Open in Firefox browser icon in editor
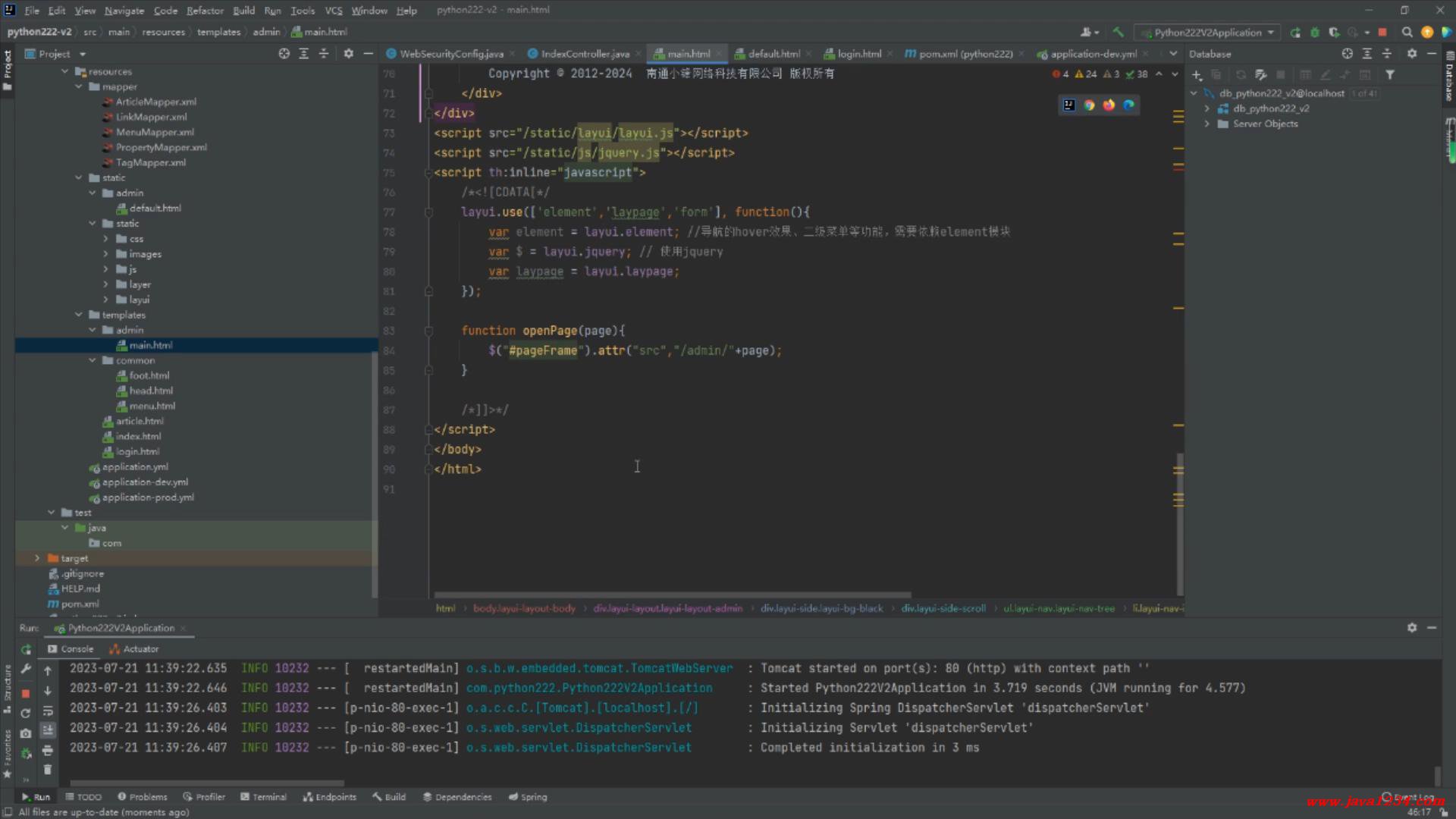 tap(1109, 105)
